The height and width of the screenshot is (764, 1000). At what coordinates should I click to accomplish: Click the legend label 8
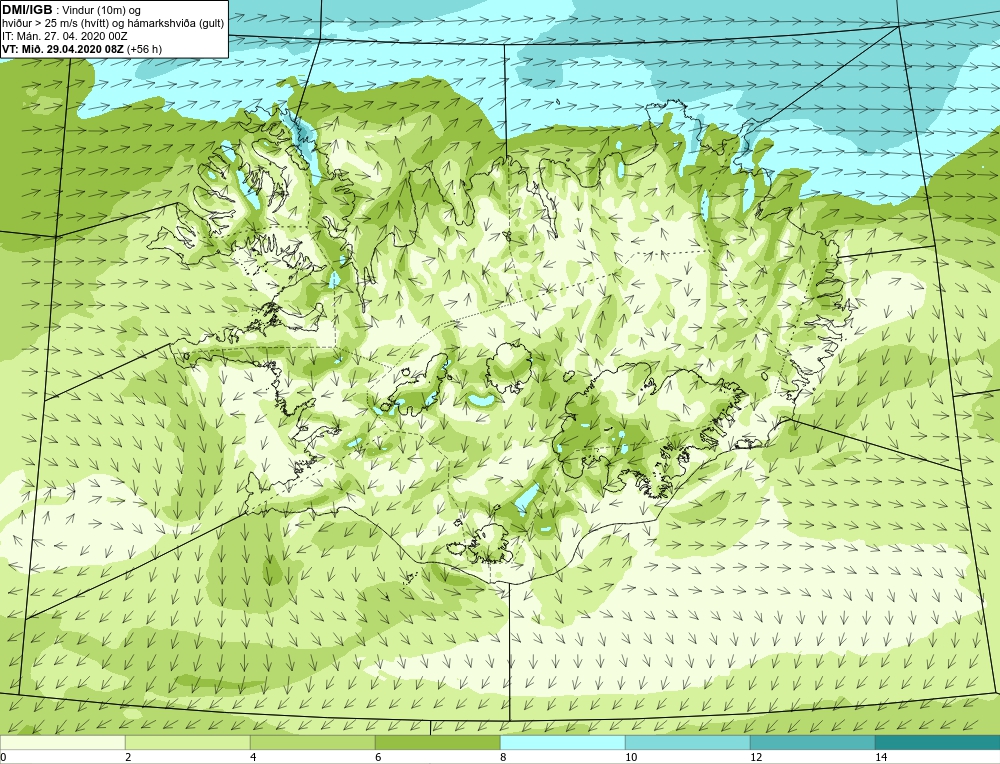coord(503,757)
